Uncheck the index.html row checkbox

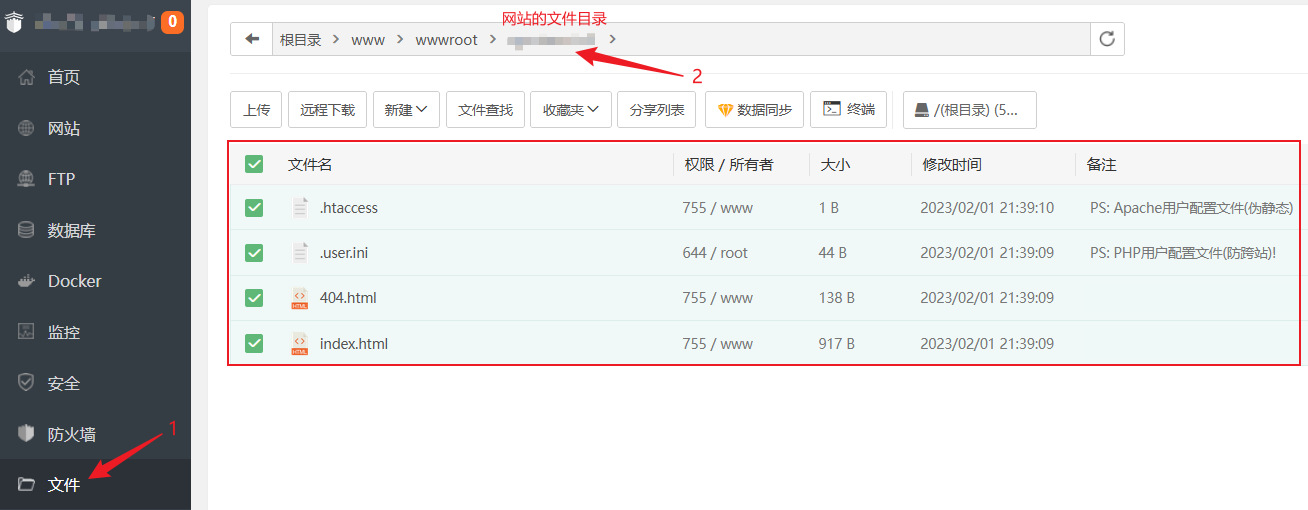click(254, 344)
